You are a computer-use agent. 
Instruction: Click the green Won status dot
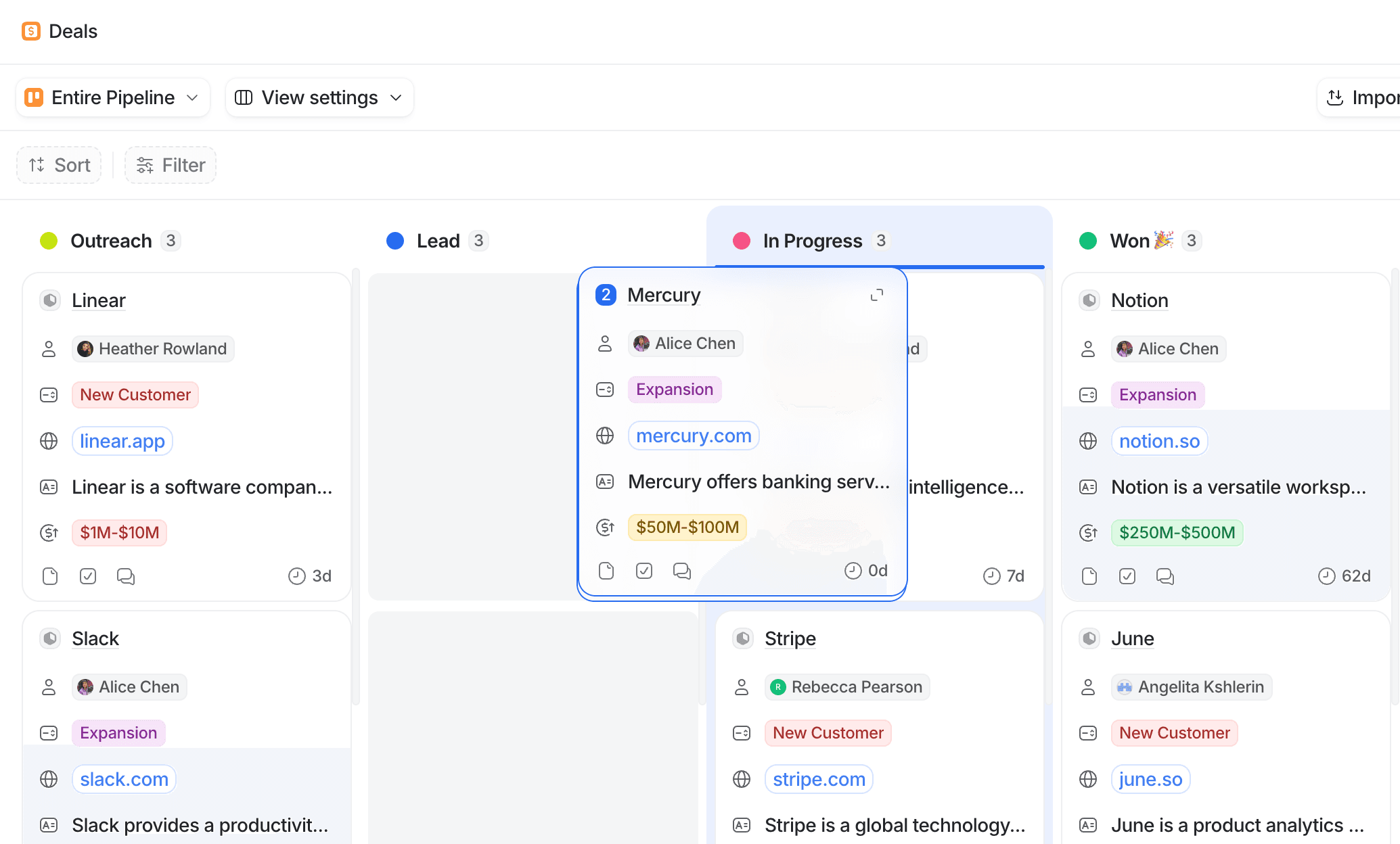click(x=1088, y=241)
